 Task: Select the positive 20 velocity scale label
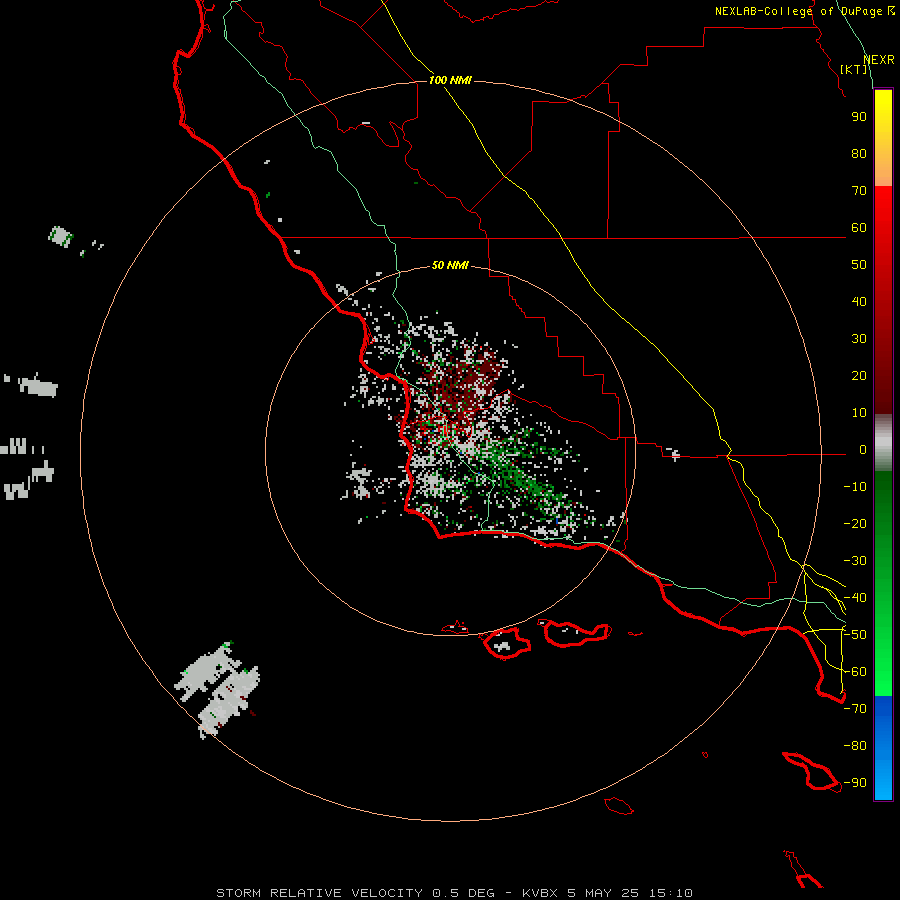tap(859, 376)
